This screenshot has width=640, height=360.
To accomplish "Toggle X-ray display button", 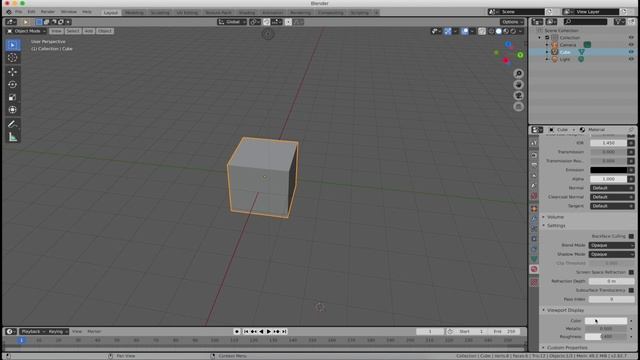I will (482, 31).
